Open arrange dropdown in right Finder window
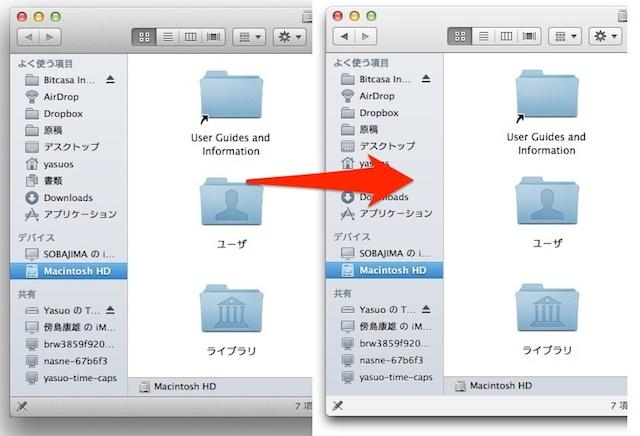This screenshot has width=640, height=436. pyautogui.click(x=565, y=36)
